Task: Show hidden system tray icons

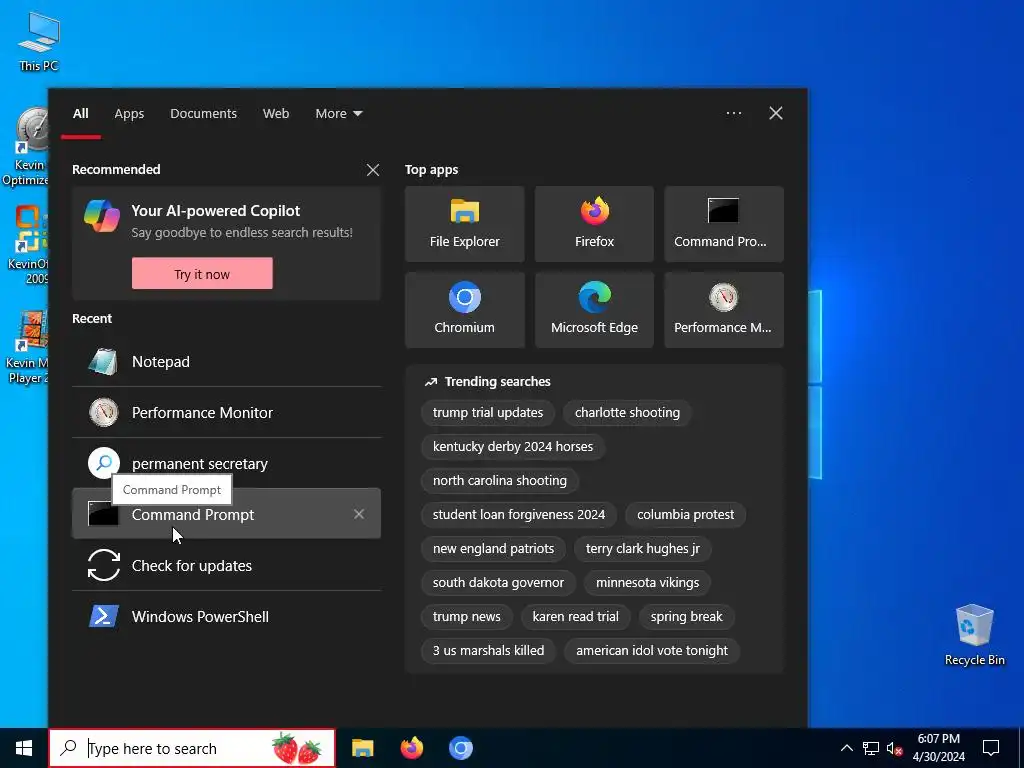Action: click(x=846, y=748)
